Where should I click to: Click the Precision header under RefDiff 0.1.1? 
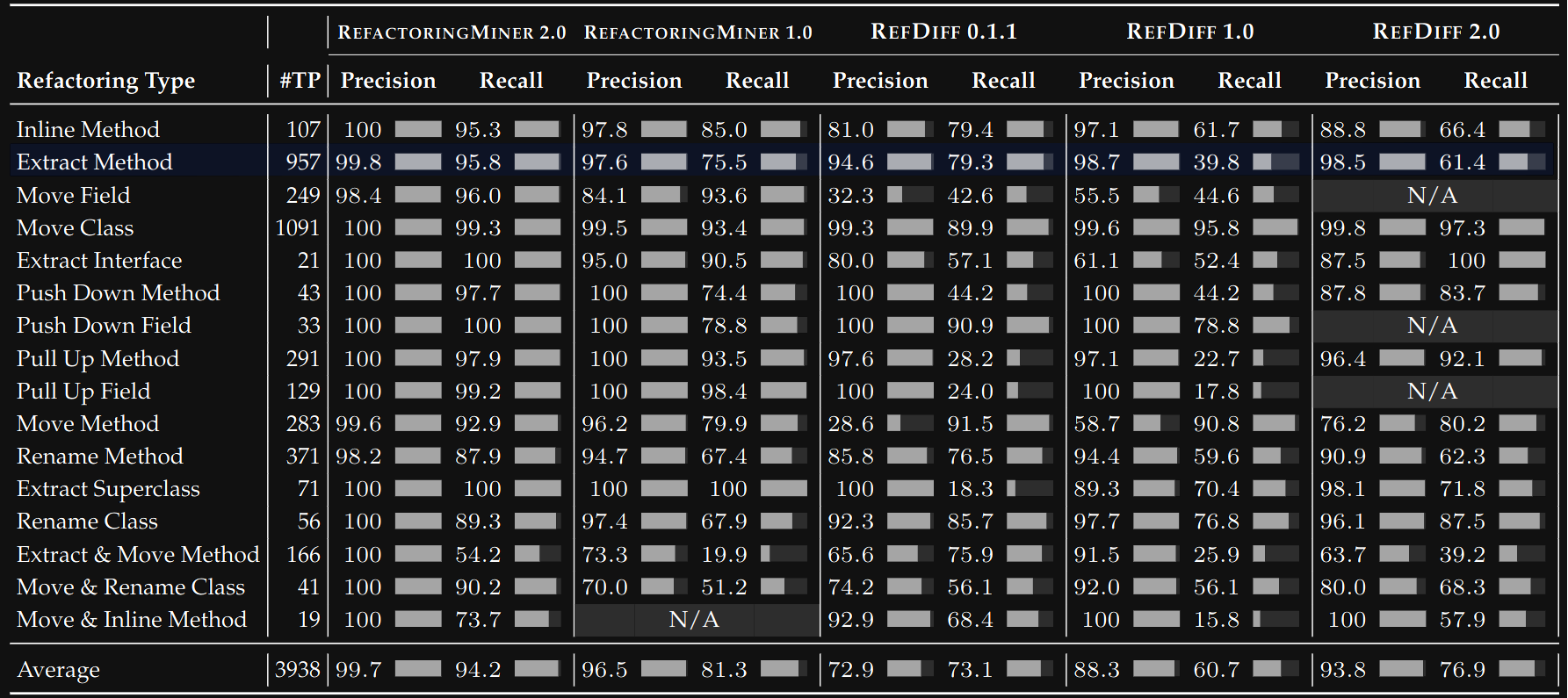(880, 81)
